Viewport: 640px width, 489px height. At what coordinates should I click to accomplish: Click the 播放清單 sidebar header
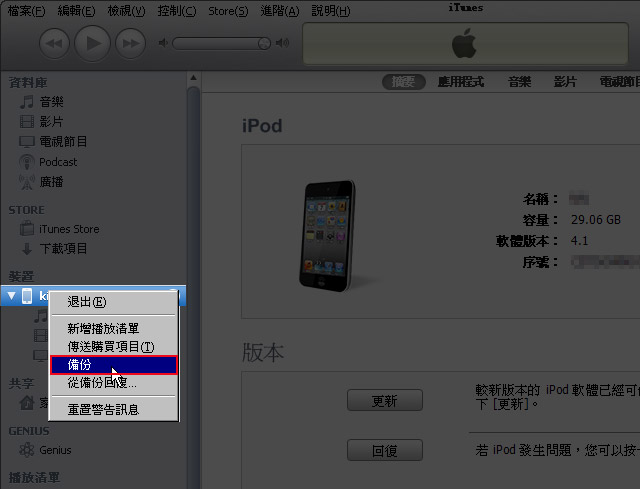point(34,477)
